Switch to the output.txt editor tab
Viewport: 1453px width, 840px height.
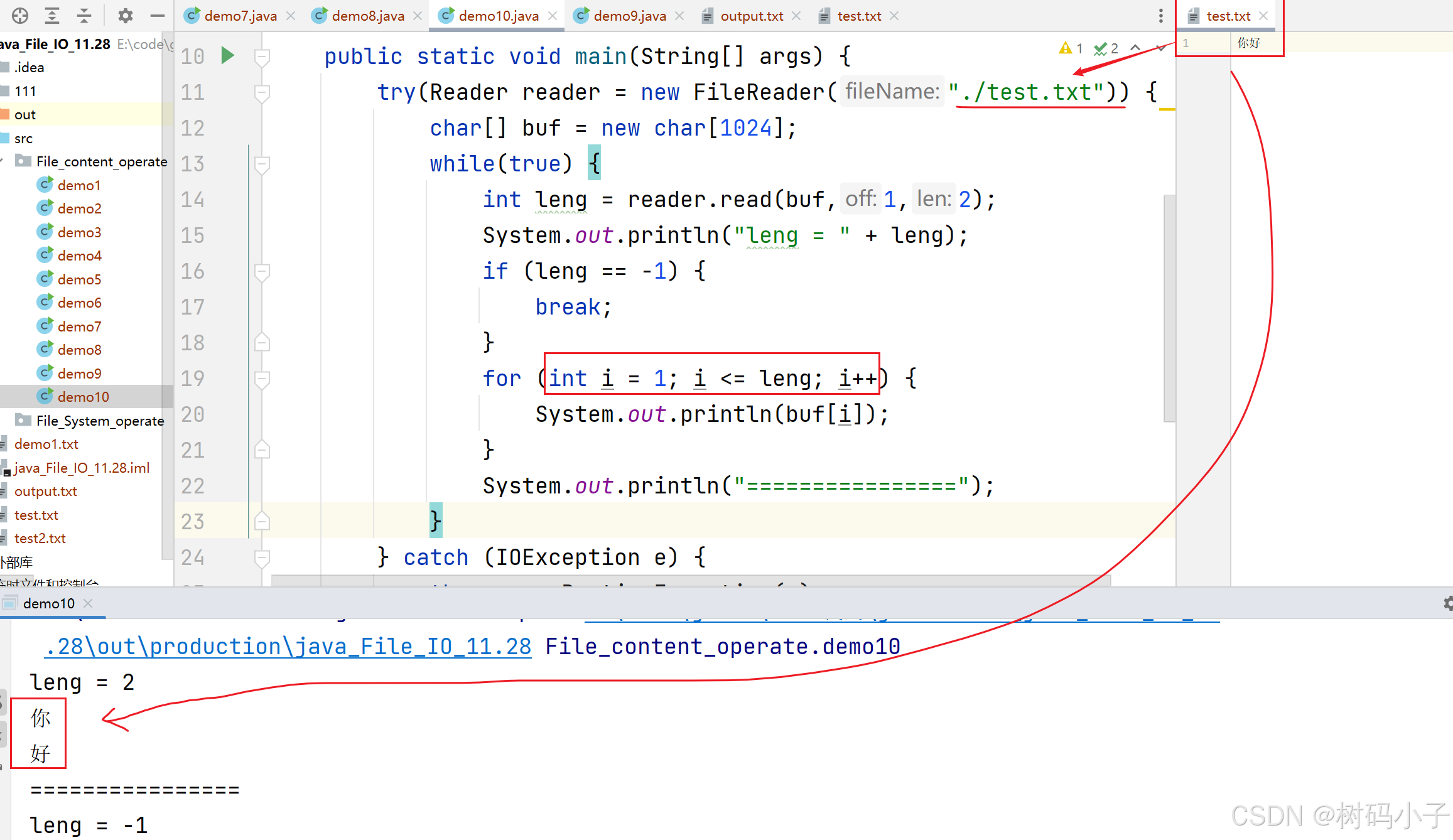click(751, 16)
